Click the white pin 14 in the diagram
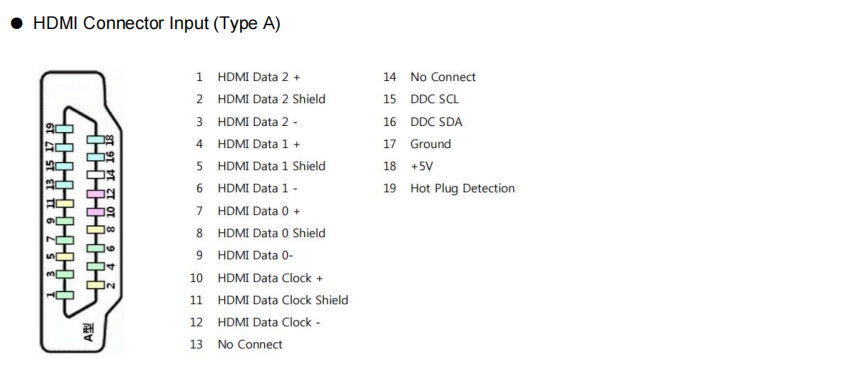Image resolution: width=862 pixels, height=391 pixels. [x=96, y=175]
